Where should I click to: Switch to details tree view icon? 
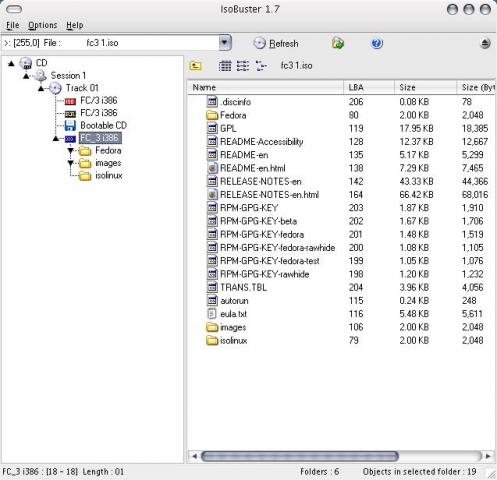(261, 66)
